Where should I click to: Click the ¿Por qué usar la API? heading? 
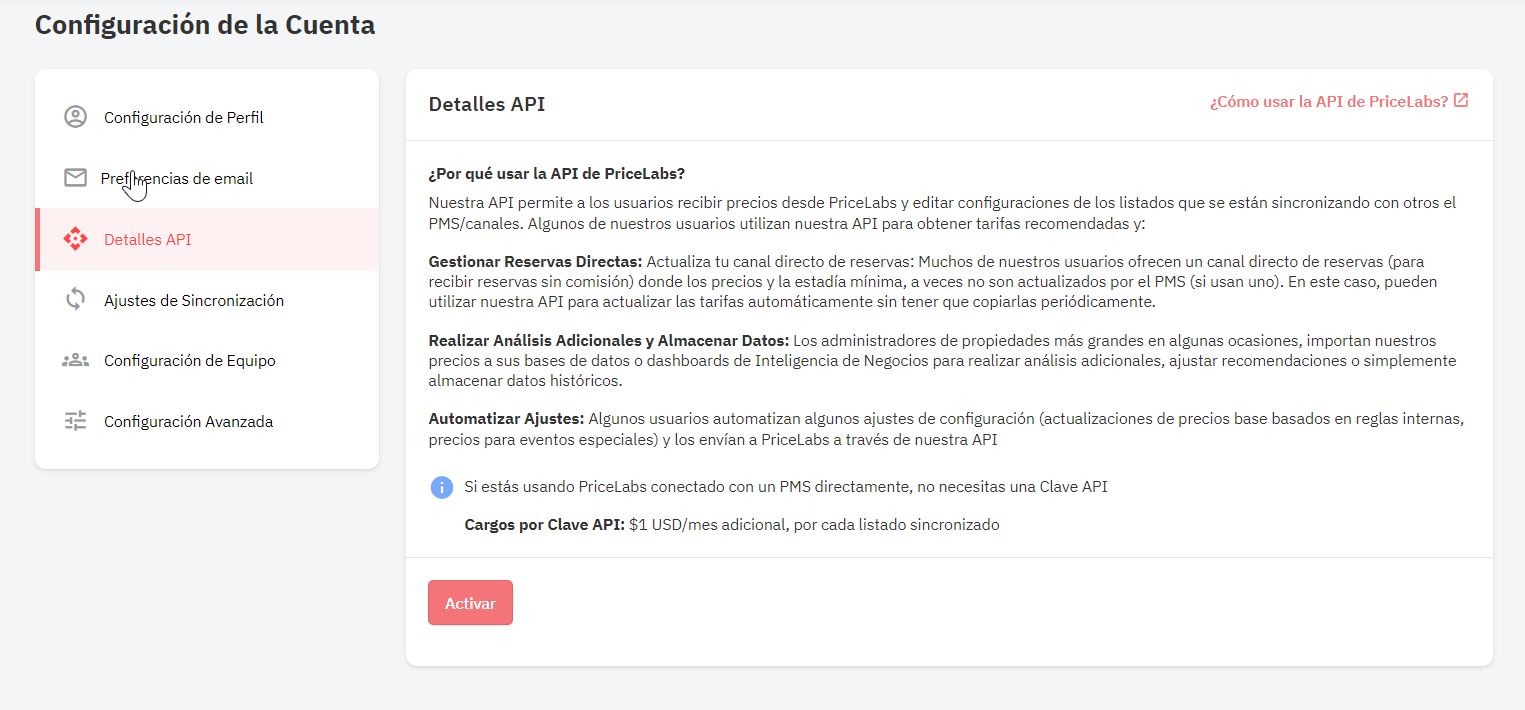click(x=556, y=173)
